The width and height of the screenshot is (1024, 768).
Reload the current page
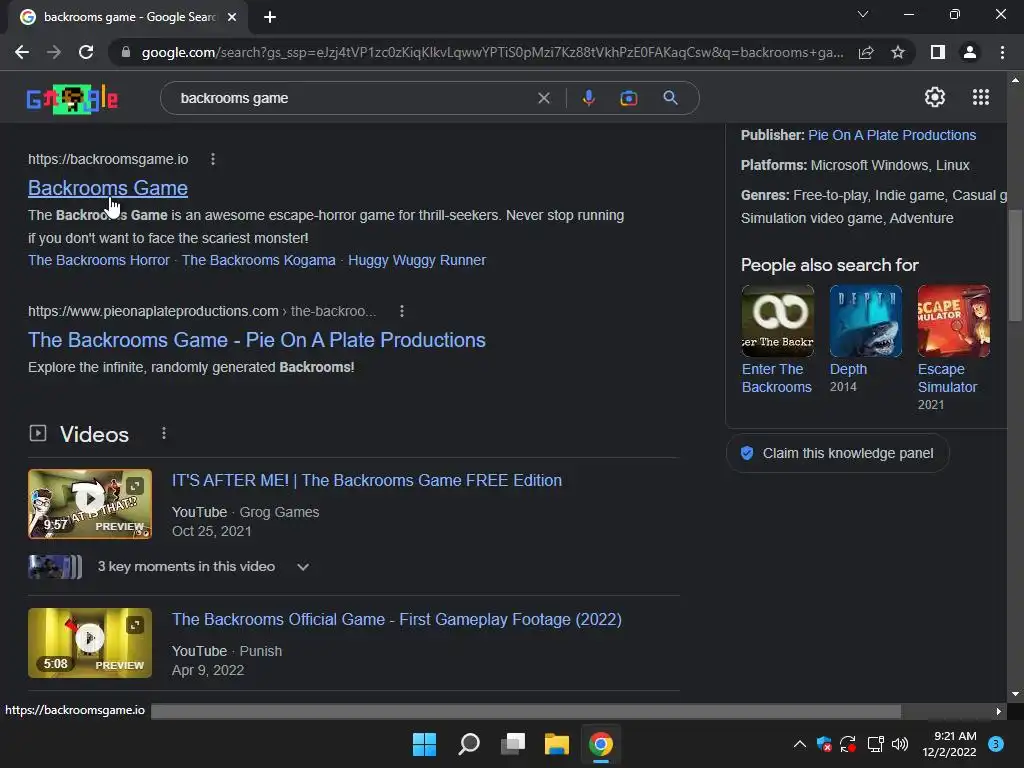86,52
